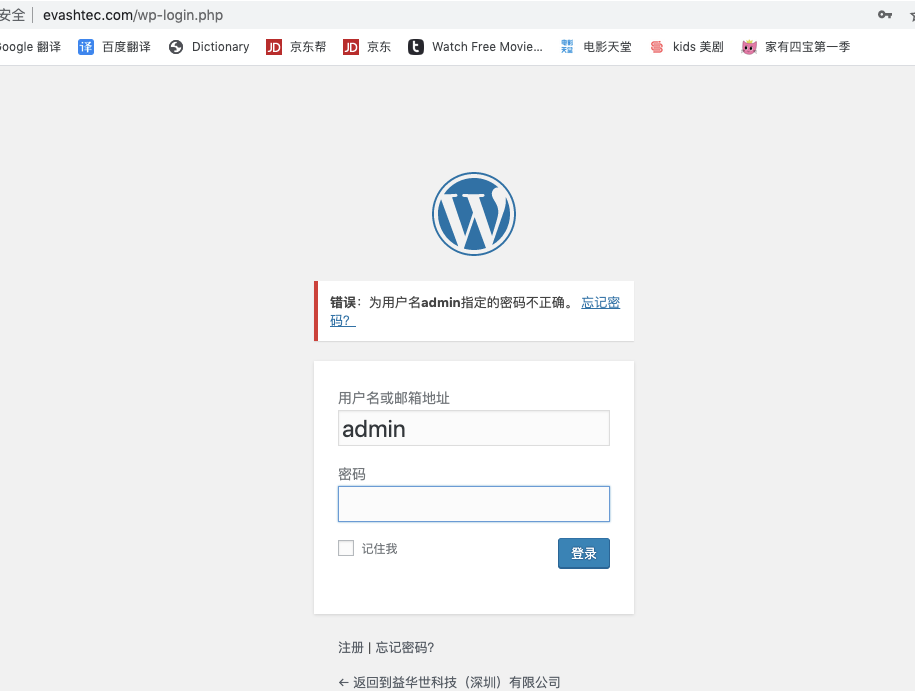Screen dimensions: 915x691
Task: Click 忘记密码? link below the login form
Action: (405, 647)
